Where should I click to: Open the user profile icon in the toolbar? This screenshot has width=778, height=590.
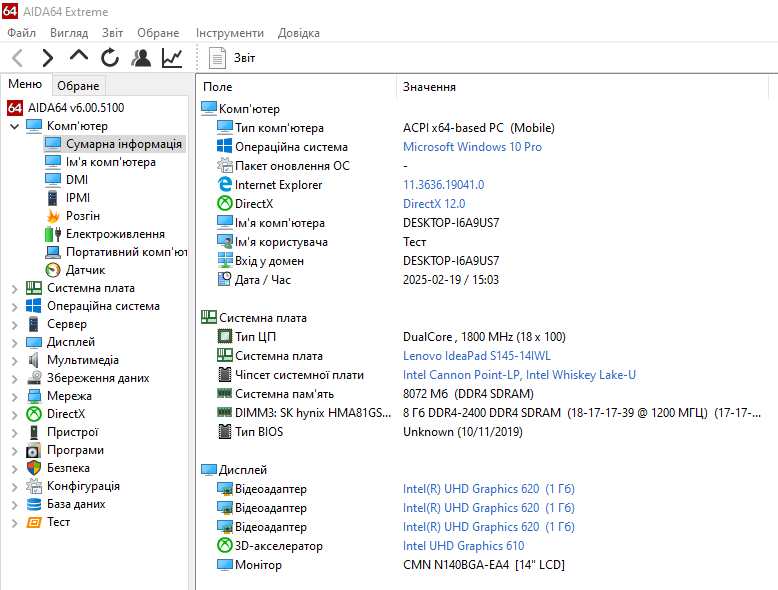141,58
